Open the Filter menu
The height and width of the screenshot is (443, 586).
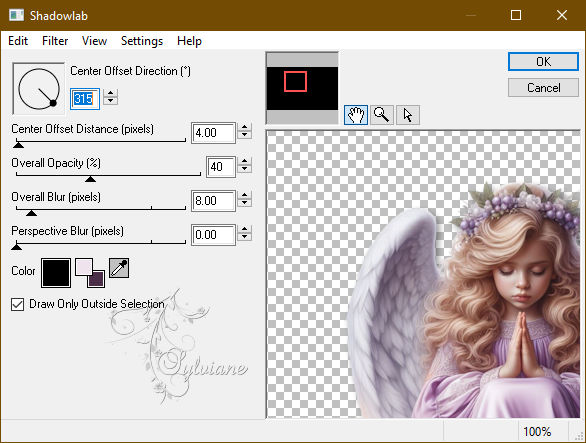click(x=55, y=41)
